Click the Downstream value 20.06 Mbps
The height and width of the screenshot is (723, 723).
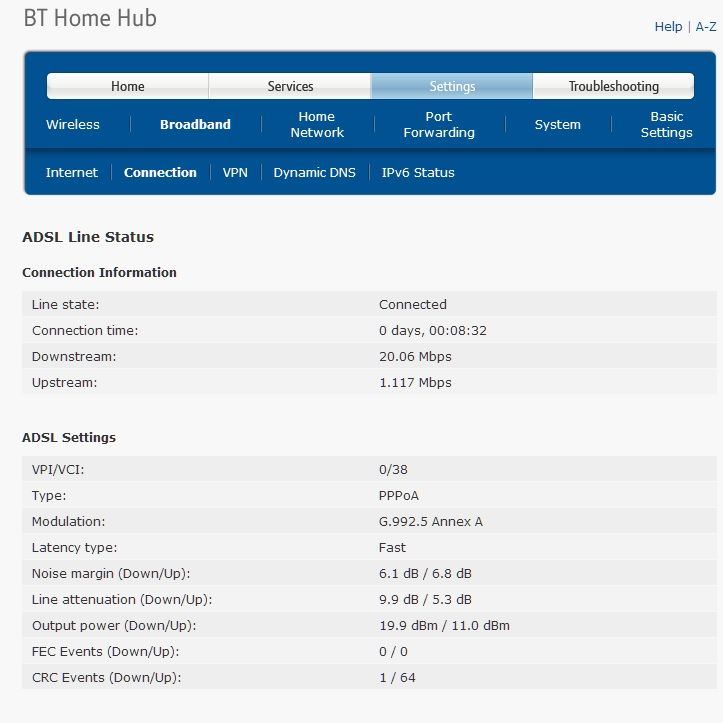pyautogui.click(x=415, y=356)
